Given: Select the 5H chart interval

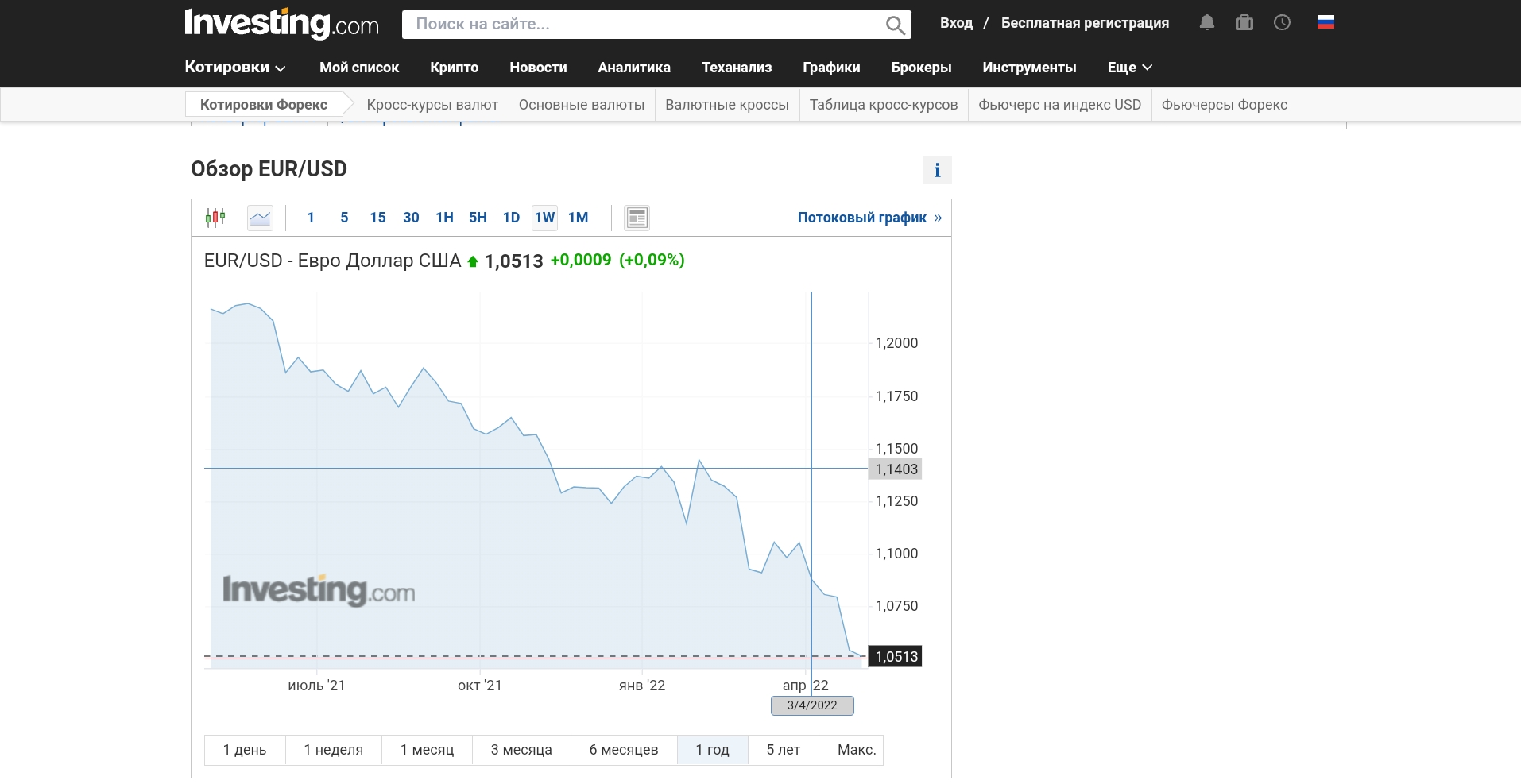Looking at the screenshot, I should [x=478, y=218].
